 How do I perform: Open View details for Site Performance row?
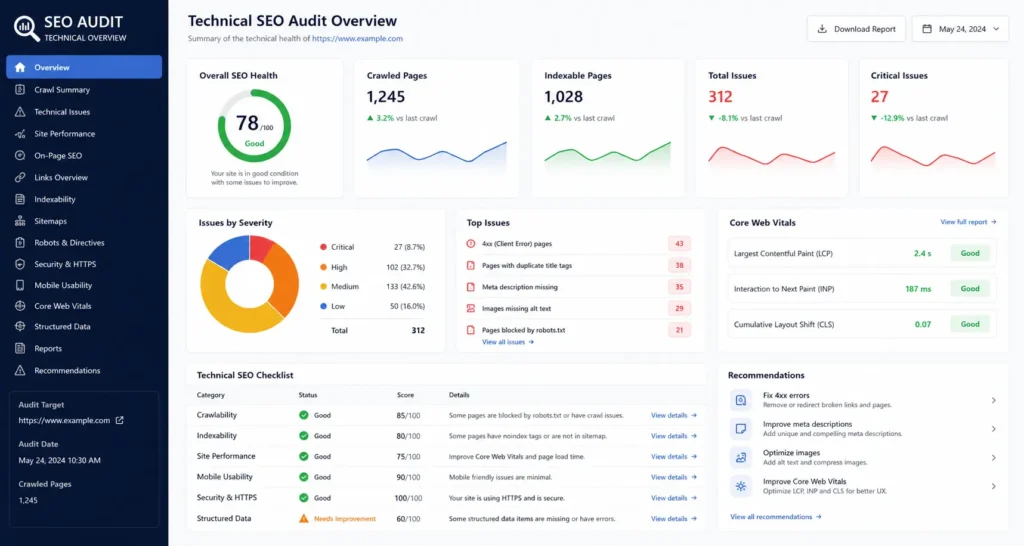coord(673,457)
